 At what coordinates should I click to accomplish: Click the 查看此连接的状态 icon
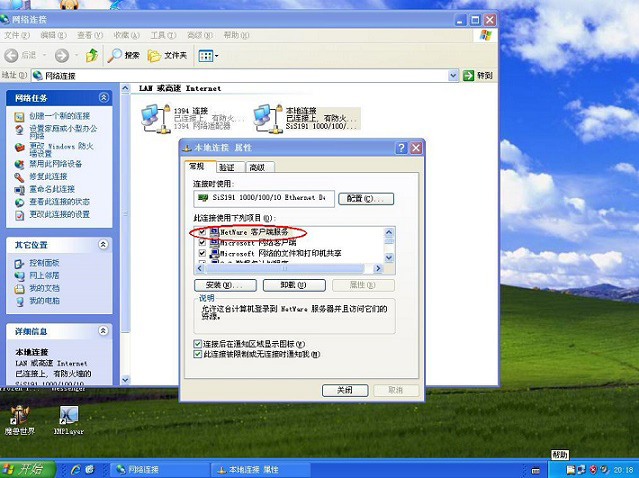point(19,203)
